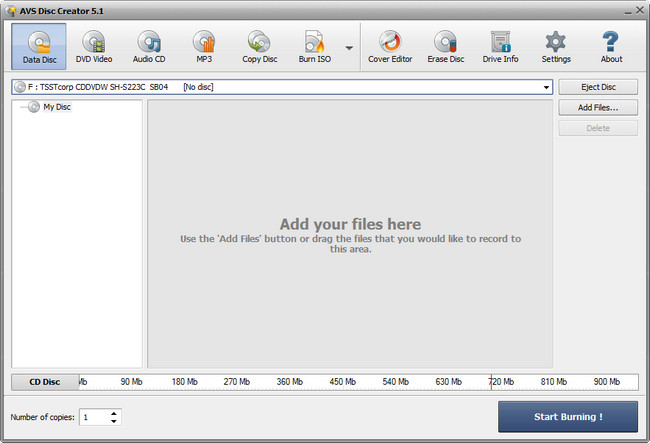Open the Erase Disc function
This screenshot has height=443, width=650.
(x=445, y=47)
